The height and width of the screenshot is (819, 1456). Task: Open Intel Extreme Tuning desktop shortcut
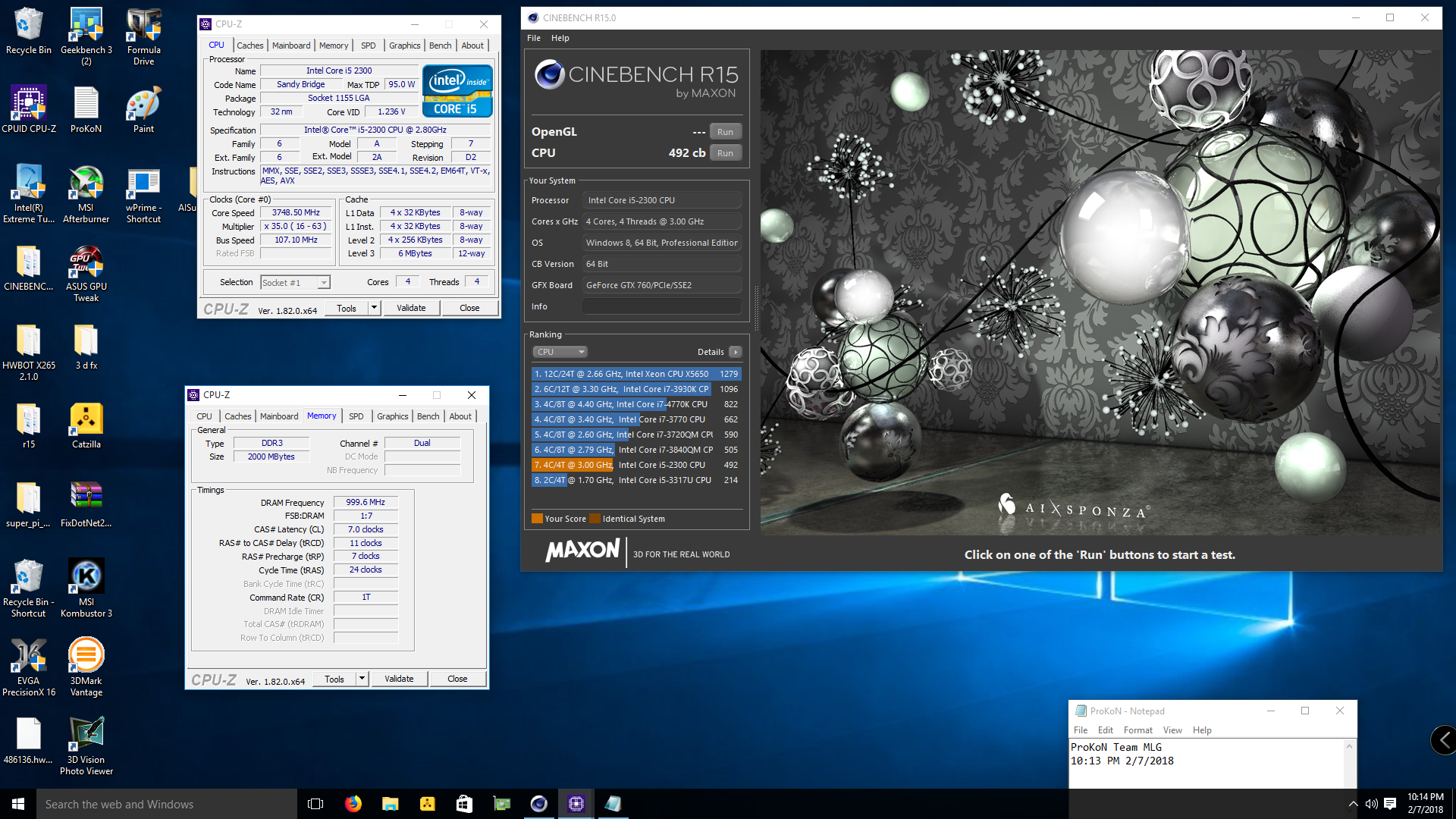[28, 194]
